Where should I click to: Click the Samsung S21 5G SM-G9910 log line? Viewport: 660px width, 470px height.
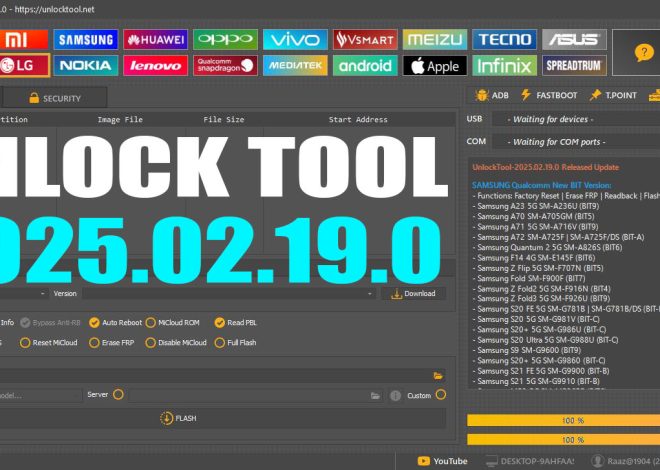pos(536,381)
